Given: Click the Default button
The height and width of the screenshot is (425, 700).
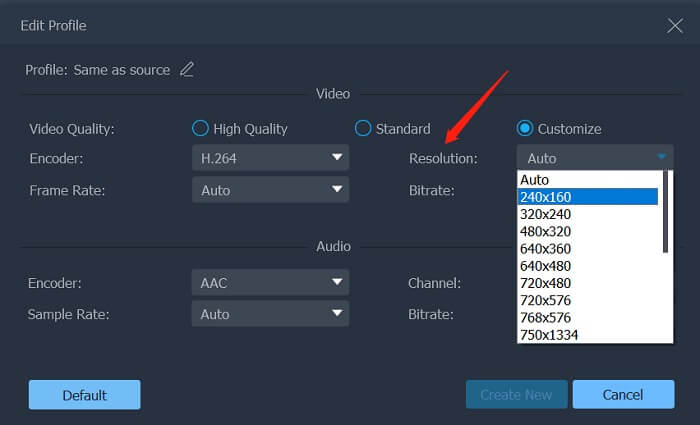Looking at the screenshot, I should pos(84,395).
